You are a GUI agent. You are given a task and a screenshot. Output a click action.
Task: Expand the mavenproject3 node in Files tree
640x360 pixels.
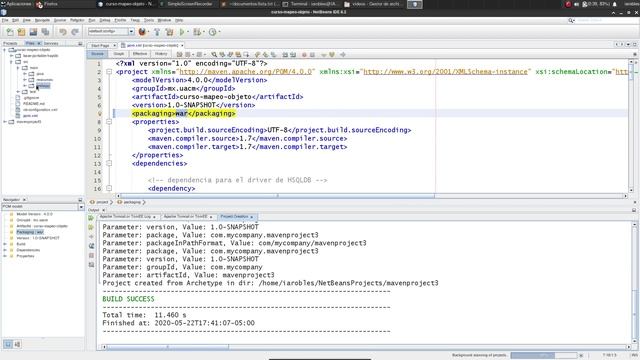click(4, 122)
